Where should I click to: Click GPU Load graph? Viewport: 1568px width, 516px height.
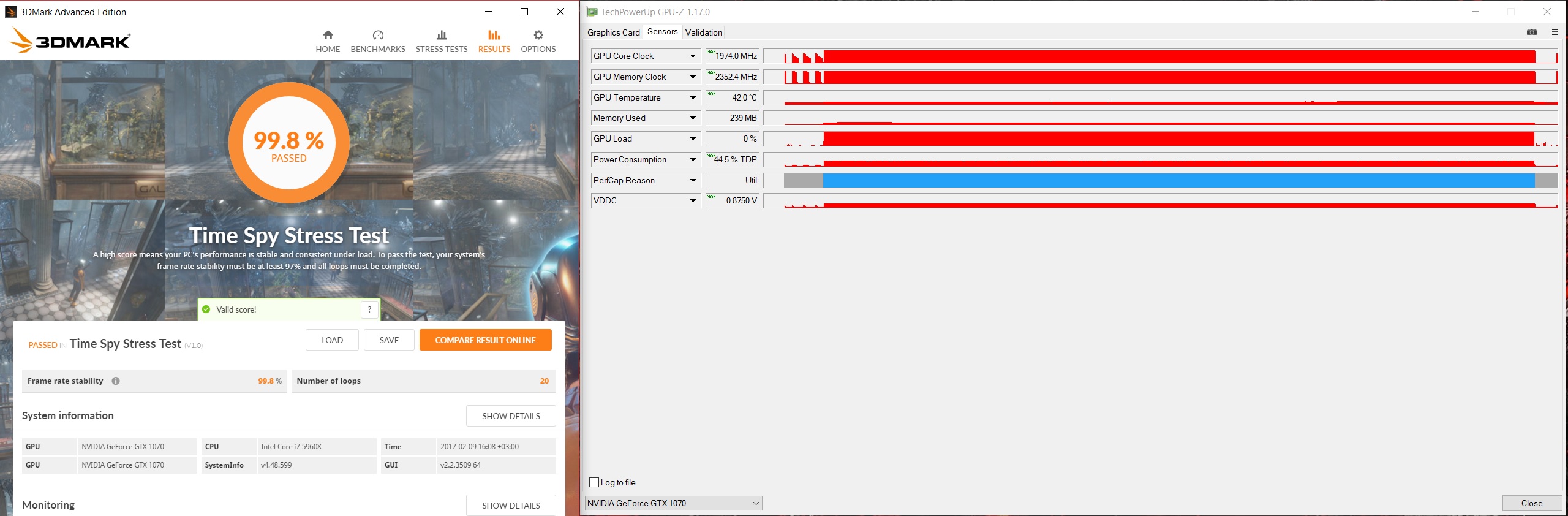pos(1160,138)
